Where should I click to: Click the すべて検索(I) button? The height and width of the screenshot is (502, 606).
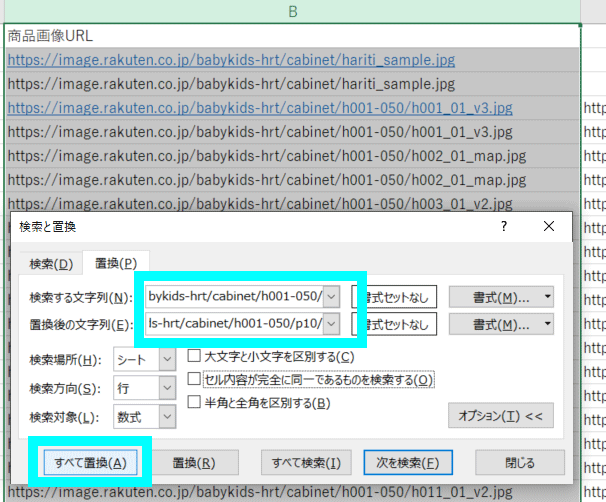pyautogui.click(x=306, y=462)
